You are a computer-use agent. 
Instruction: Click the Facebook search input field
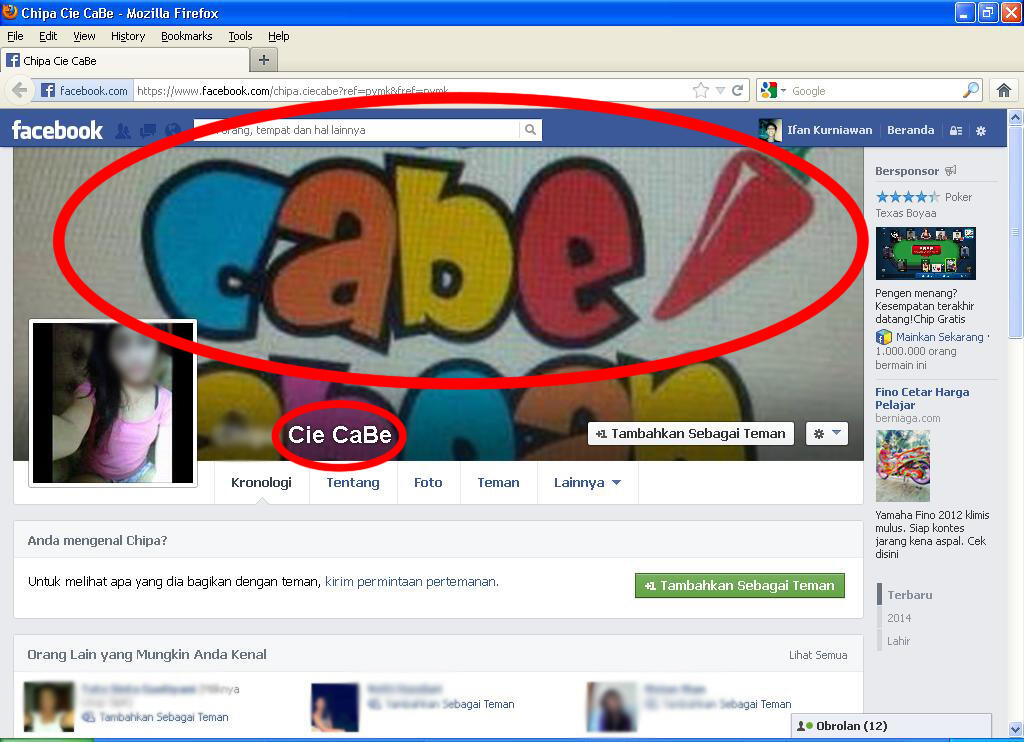tap(357, 129)
